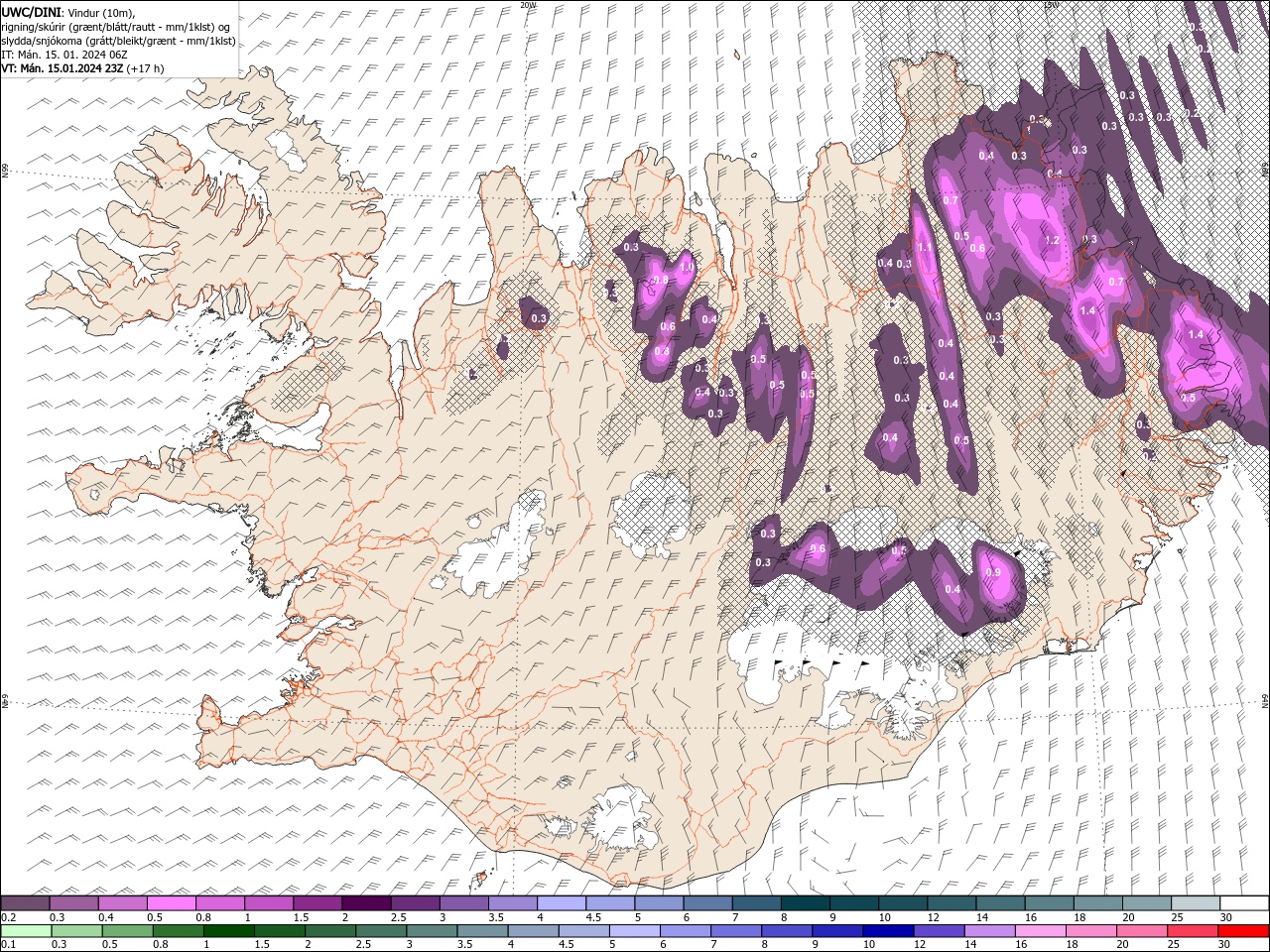Select the purple 12 rain legend swatch
This screenshot has height=952, width=1270.
click(938, 931)
